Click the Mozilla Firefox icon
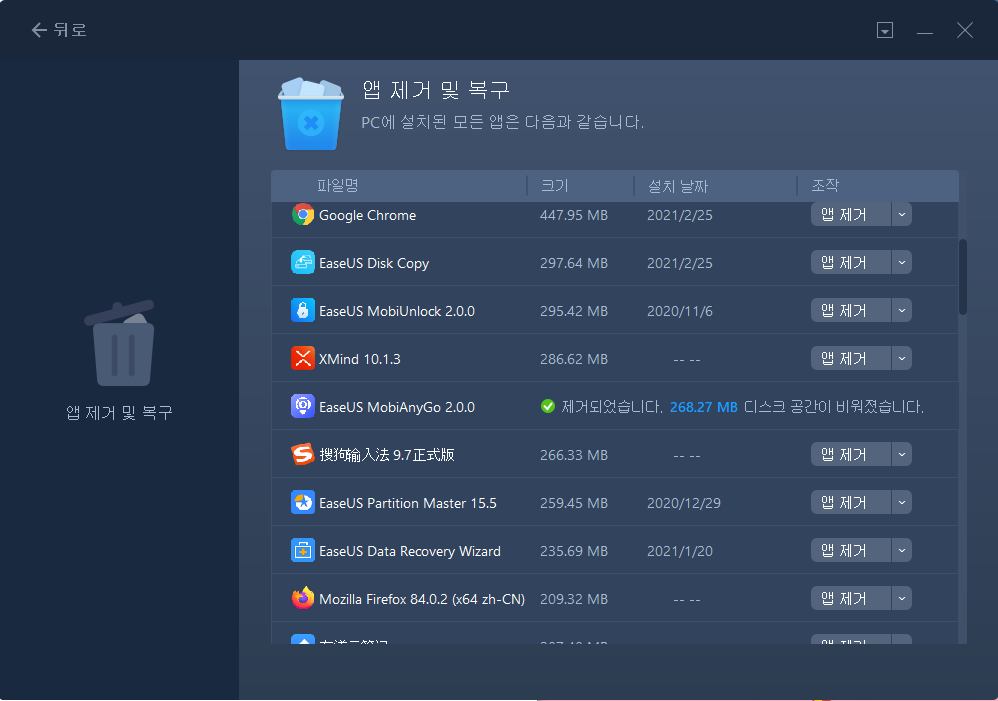The width and height of the screenshot is (998, 701). (303, 598)
